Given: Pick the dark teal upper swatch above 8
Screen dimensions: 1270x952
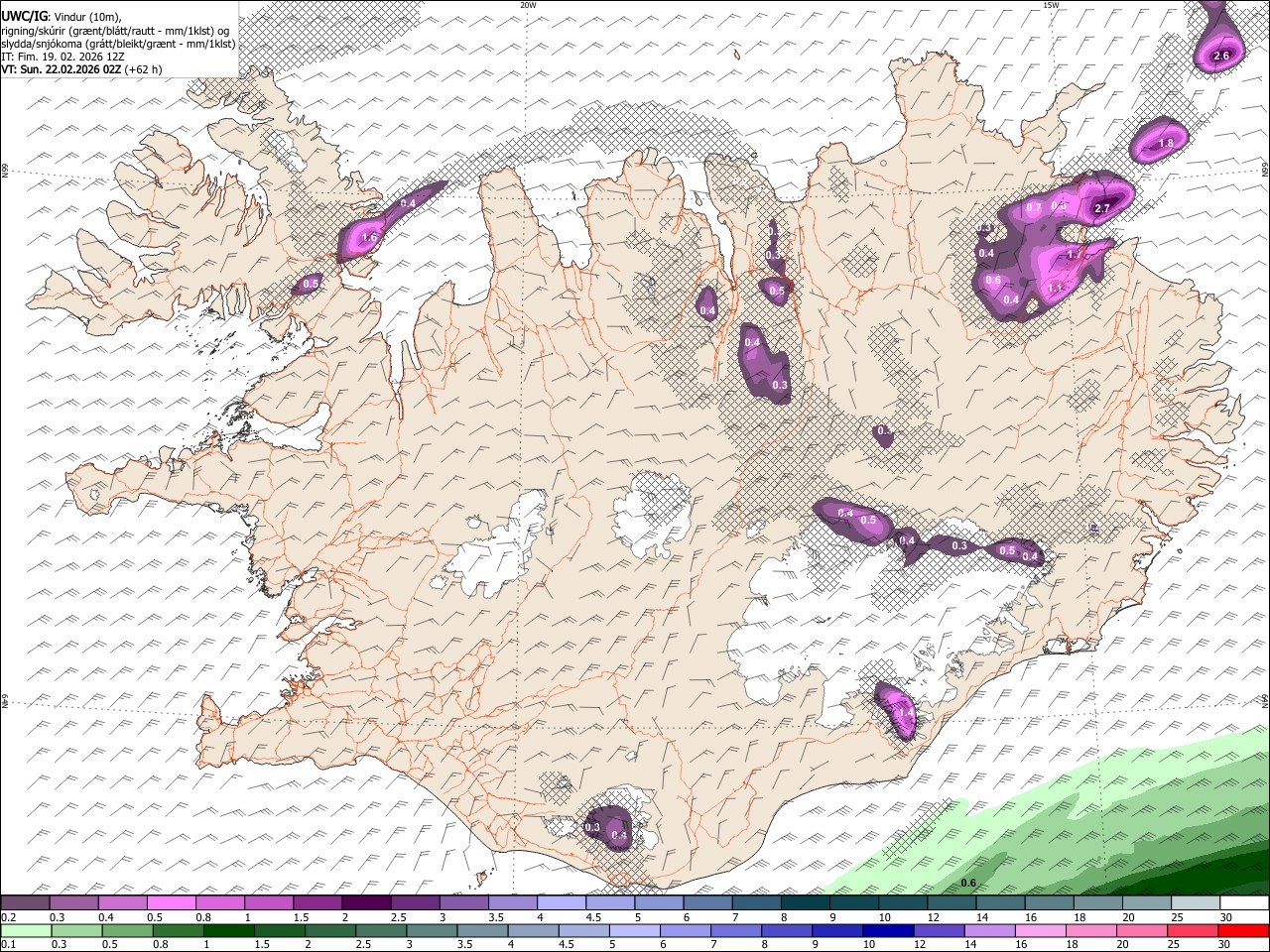Looking at the screenshot, I should [x=806, y=903].
